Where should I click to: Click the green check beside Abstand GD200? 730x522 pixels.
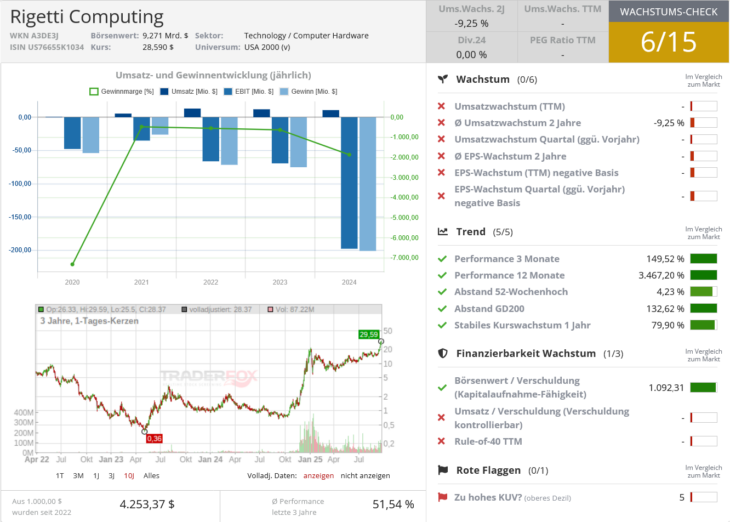click(x=442, y=308)
